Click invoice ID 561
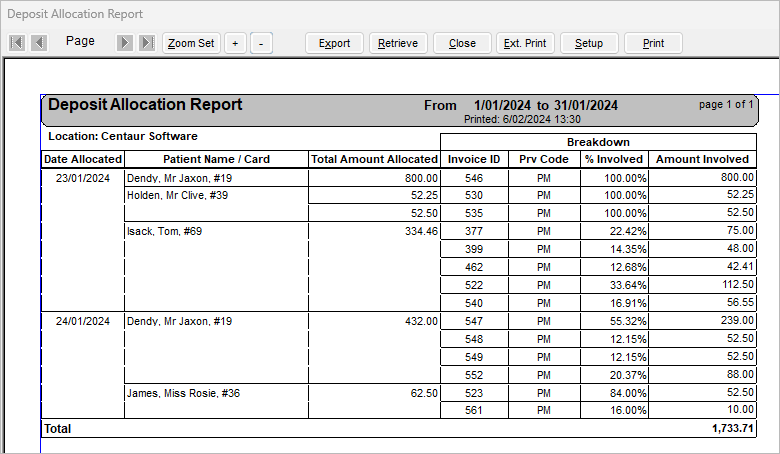The width and height of the screenshot is (780, 454). (474, 410)
